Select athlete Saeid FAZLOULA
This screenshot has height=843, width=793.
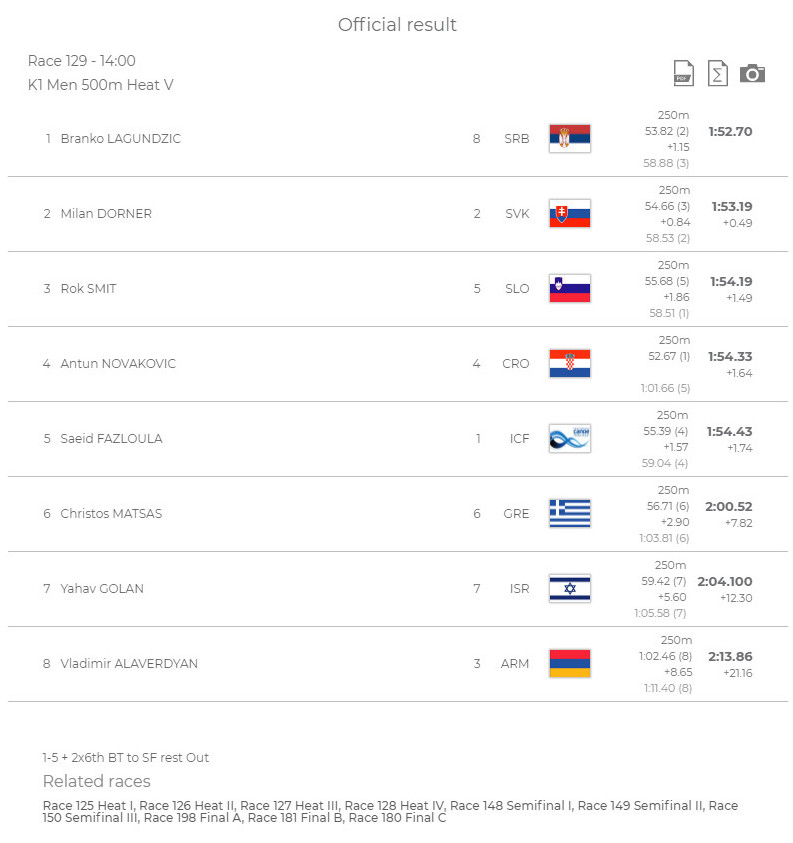click(111, 439)
